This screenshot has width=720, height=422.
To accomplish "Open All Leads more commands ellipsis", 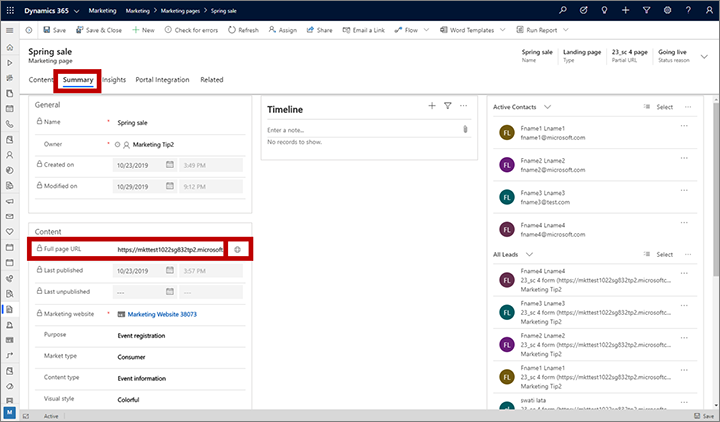I will [688, 254].
